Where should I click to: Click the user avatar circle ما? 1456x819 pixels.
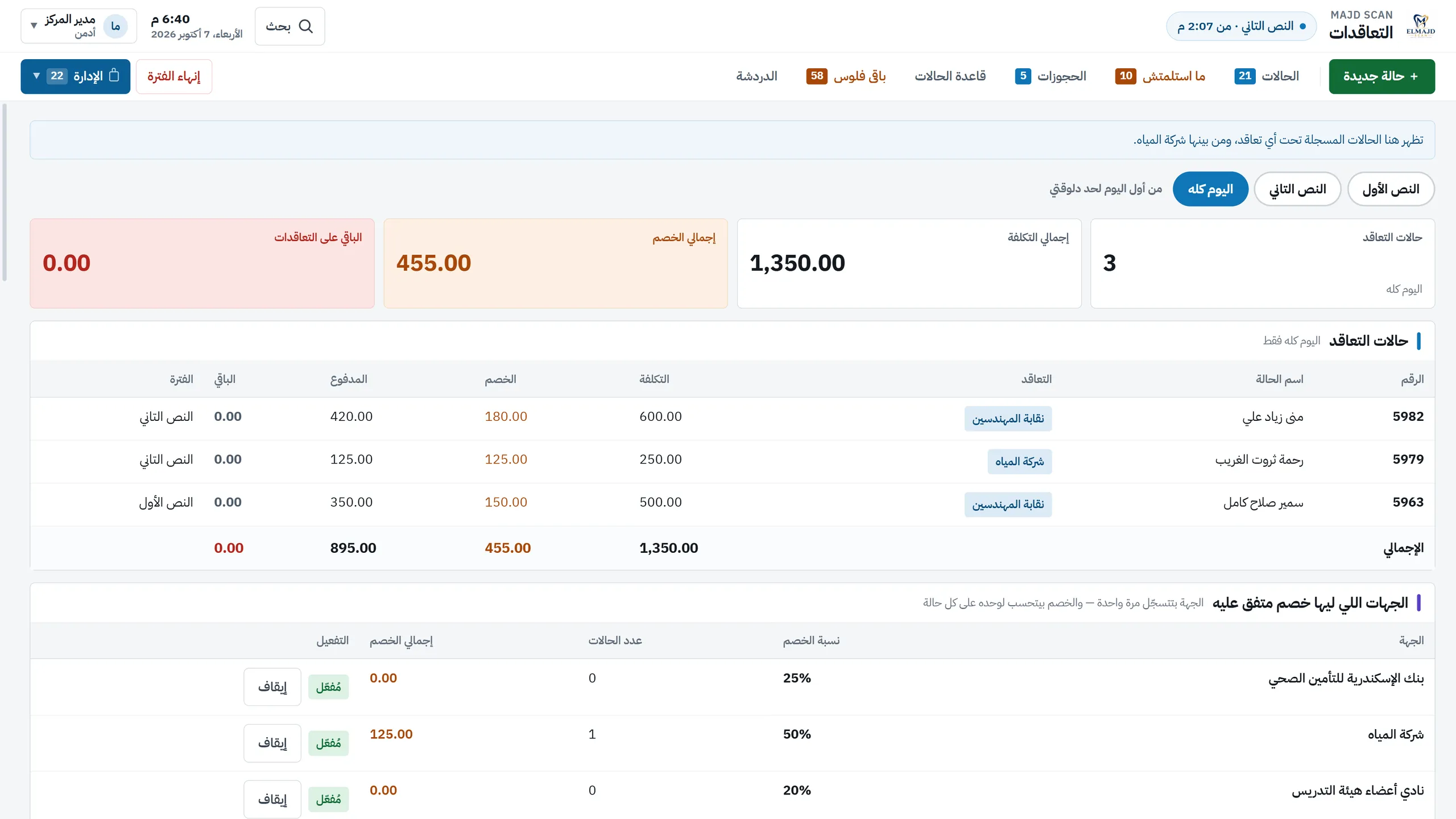115,26
